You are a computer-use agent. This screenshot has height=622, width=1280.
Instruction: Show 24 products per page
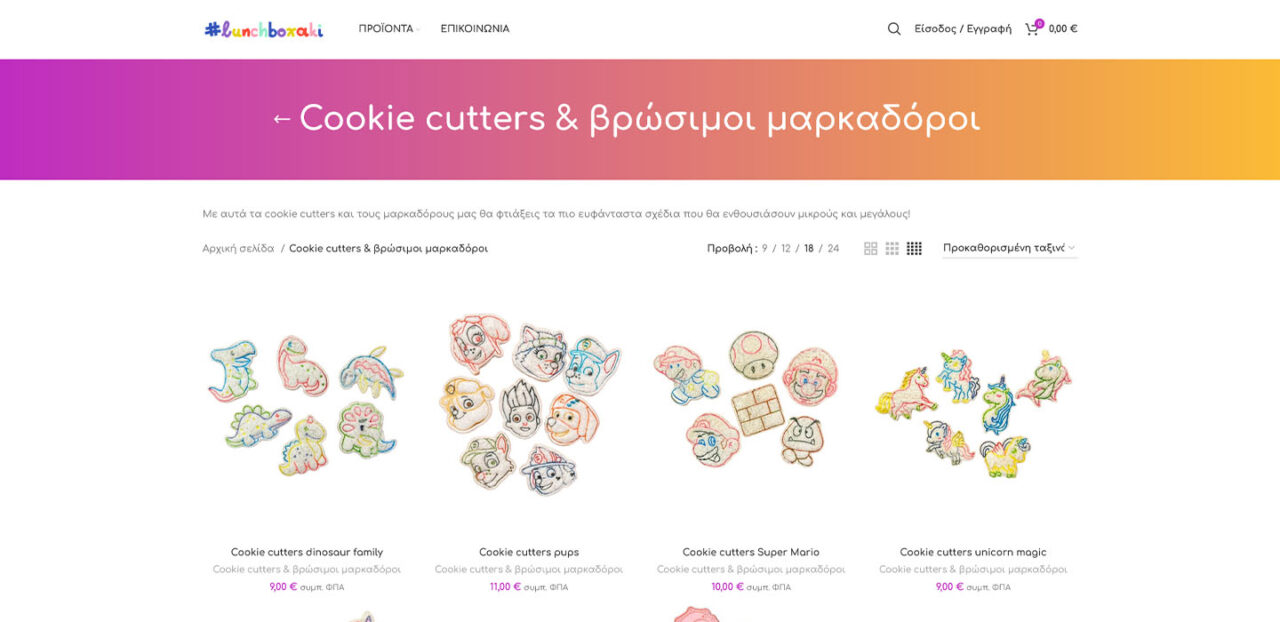[834, 248]
